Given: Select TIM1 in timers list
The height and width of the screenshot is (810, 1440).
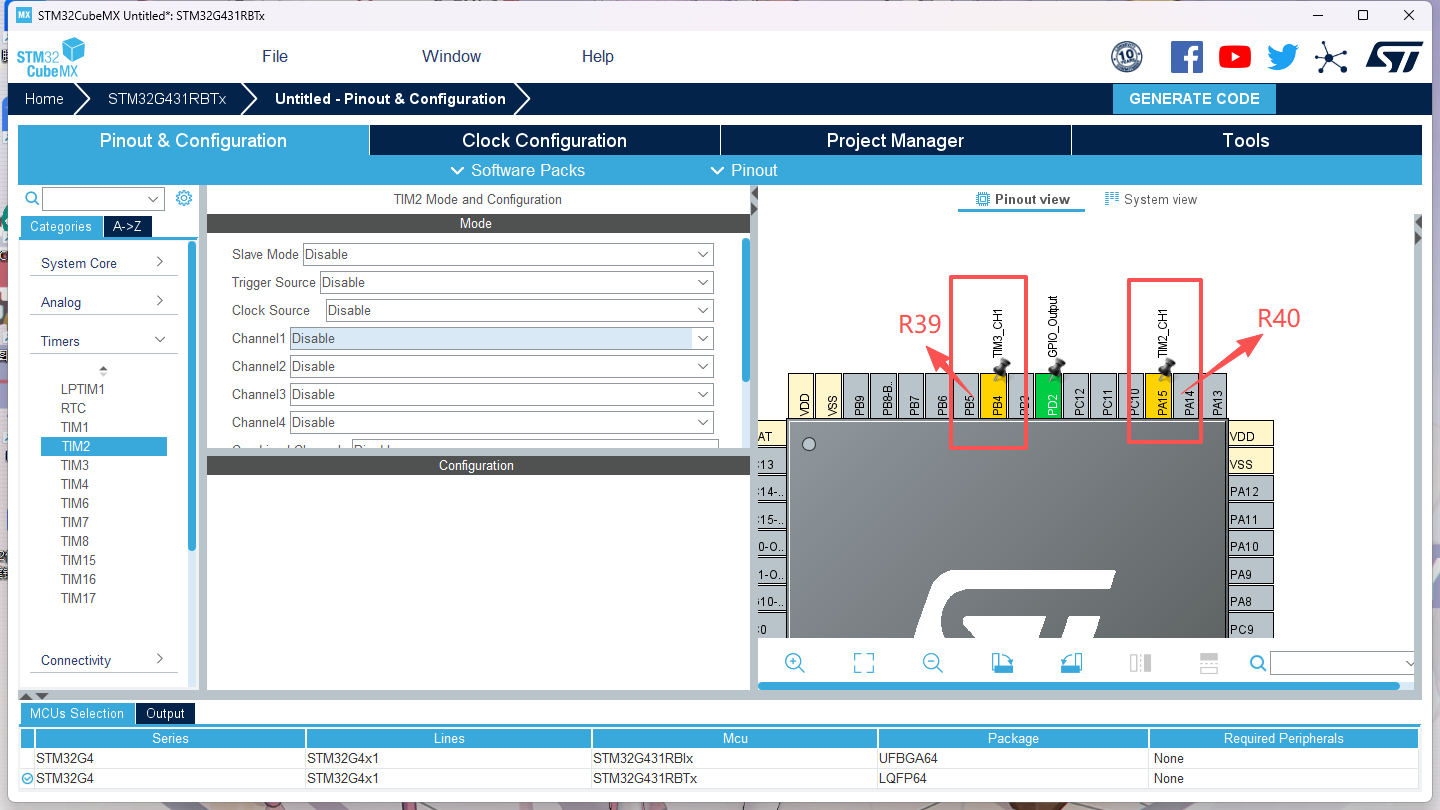Looking at the screenshot, I should pos(75,427).
